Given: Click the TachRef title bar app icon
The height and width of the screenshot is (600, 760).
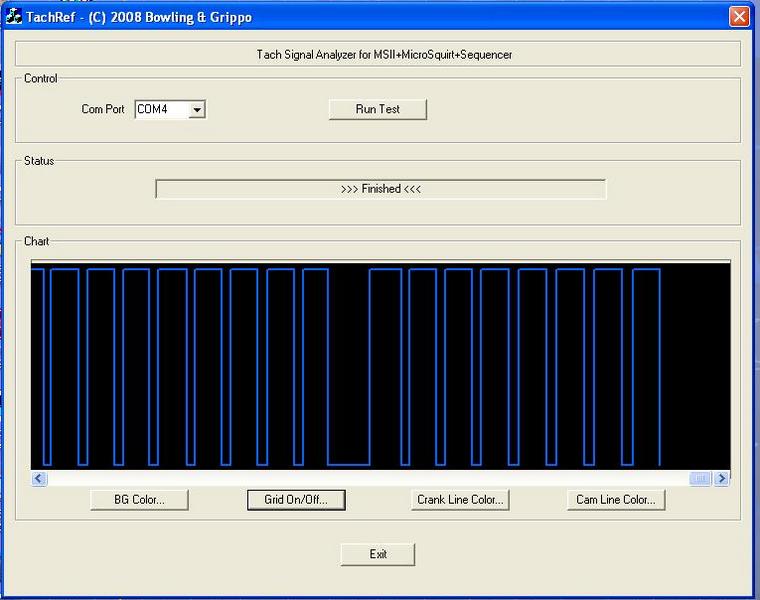Looking at the screenshot, I should pyautogui.click(x=14, y=16).
